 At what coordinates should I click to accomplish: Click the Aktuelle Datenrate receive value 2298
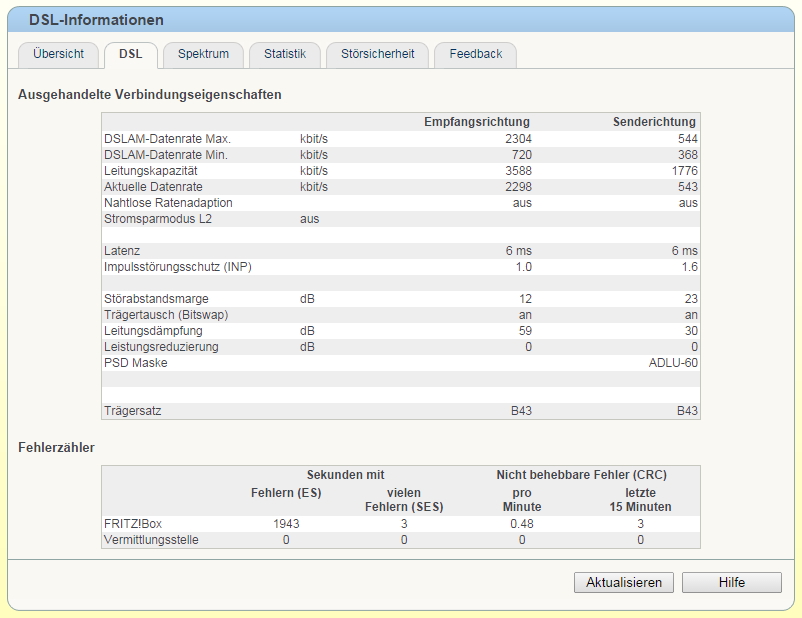(x=518, y=187)
